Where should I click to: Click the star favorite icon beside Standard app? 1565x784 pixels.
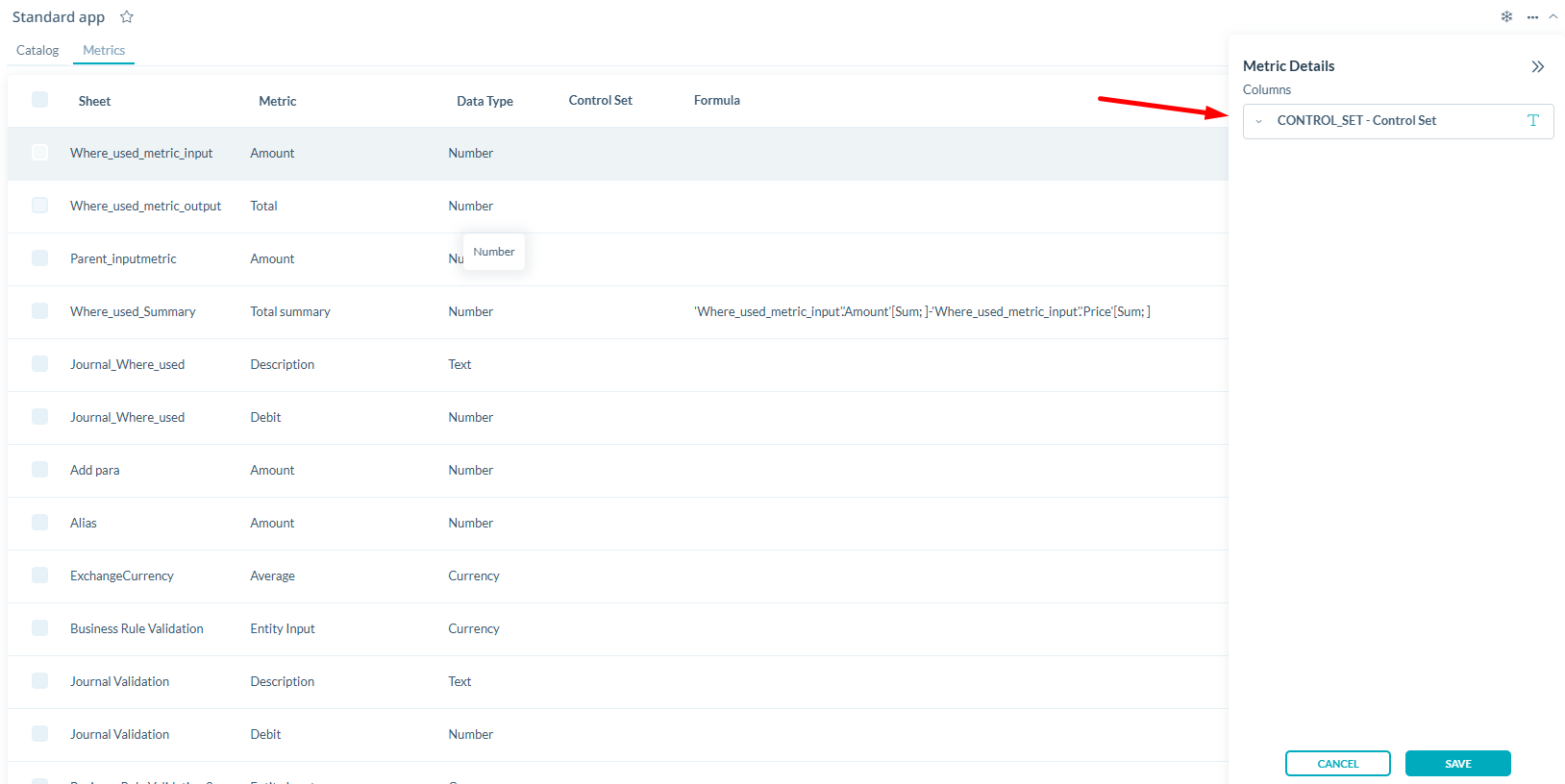[x=127, y=17]
